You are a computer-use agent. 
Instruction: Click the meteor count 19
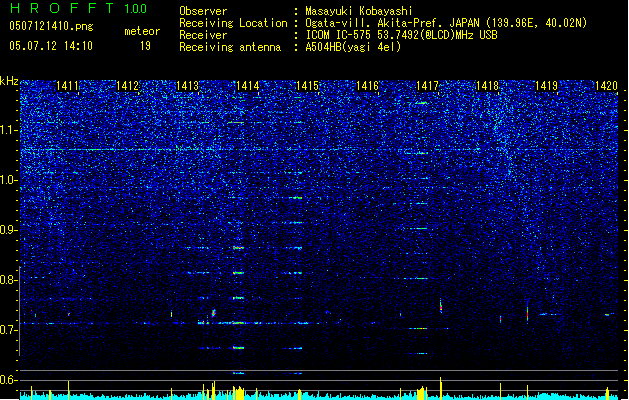click(145, 46)
